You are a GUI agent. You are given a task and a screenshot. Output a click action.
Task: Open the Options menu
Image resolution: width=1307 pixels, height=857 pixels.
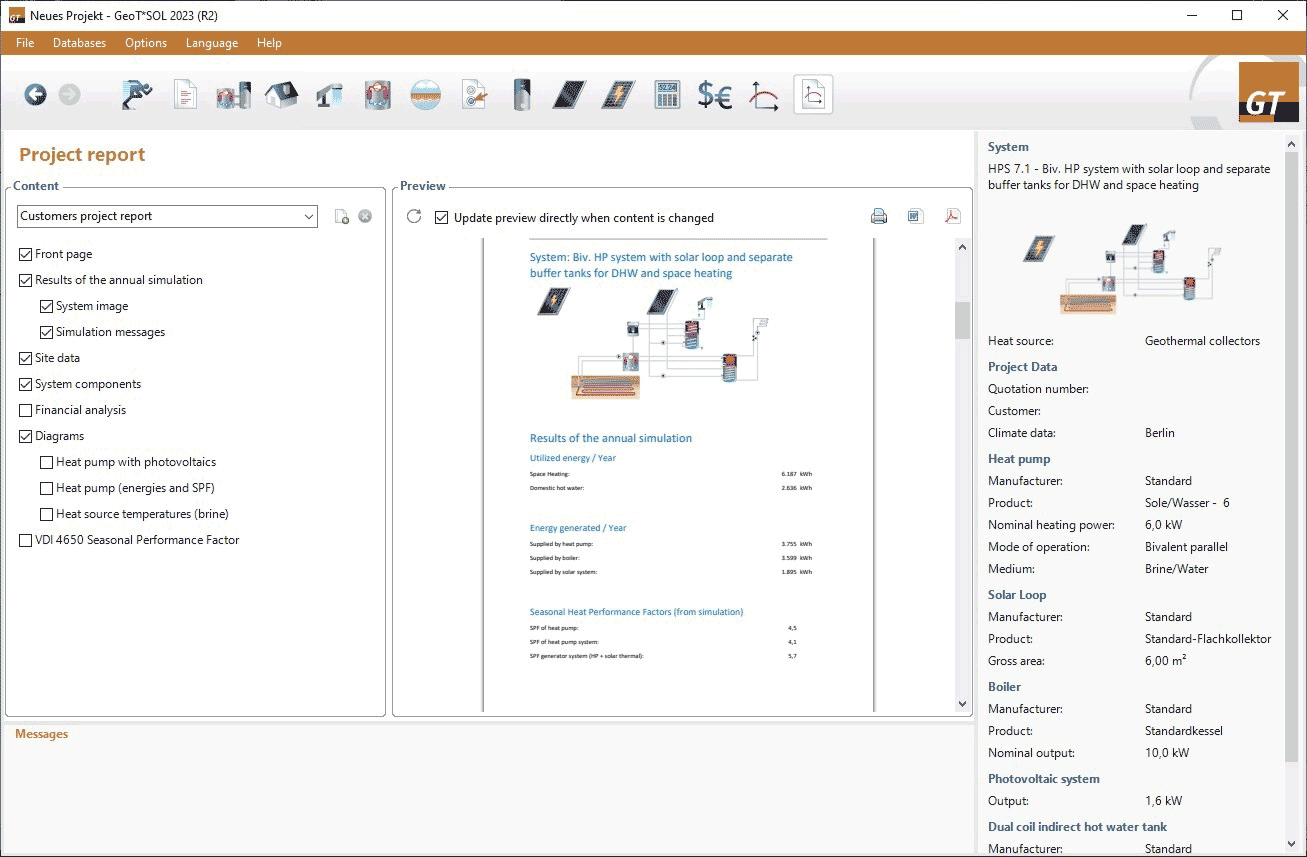click(146, 43)
